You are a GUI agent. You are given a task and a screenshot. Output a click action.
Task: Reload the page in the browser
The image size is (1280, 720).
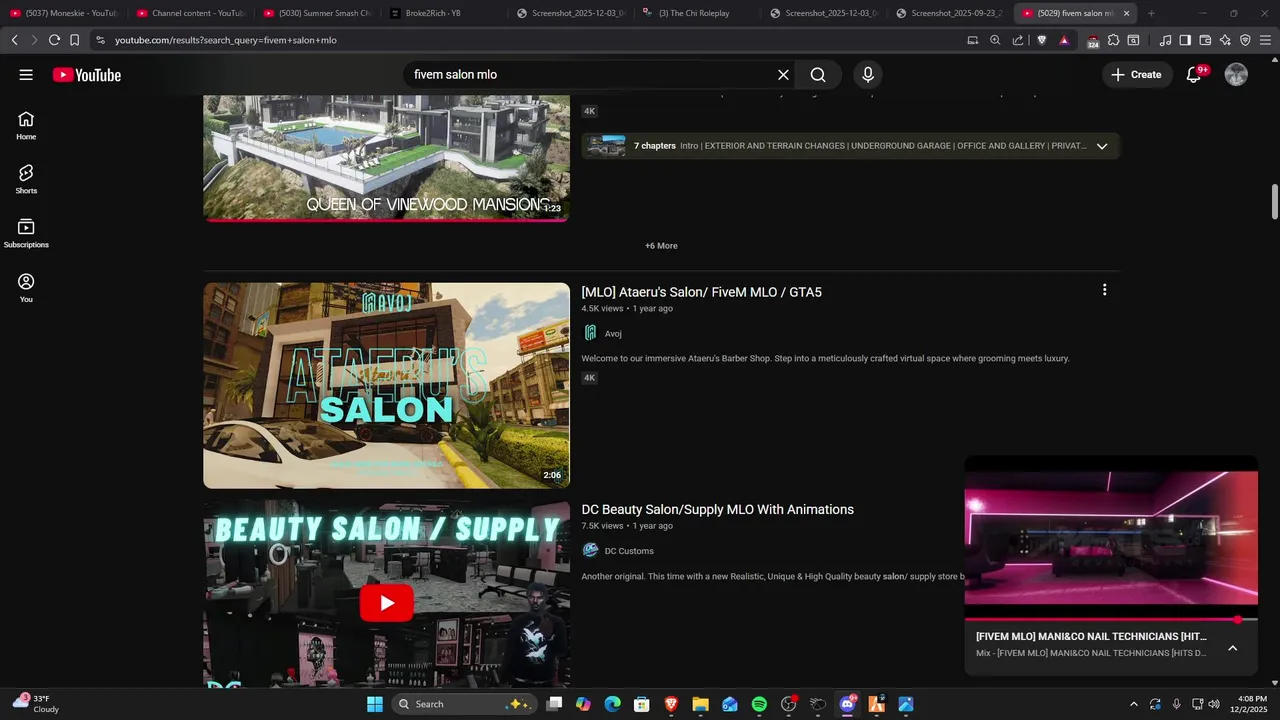[54, 40]
